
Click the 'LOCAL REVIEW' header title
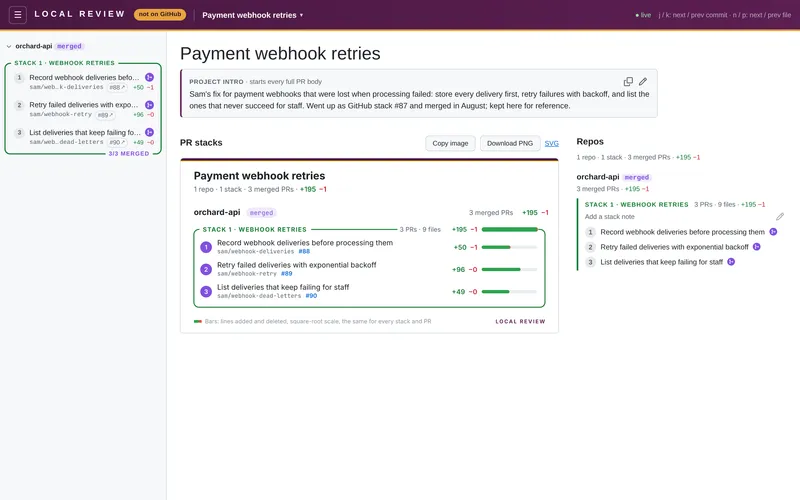click(80, 14)
